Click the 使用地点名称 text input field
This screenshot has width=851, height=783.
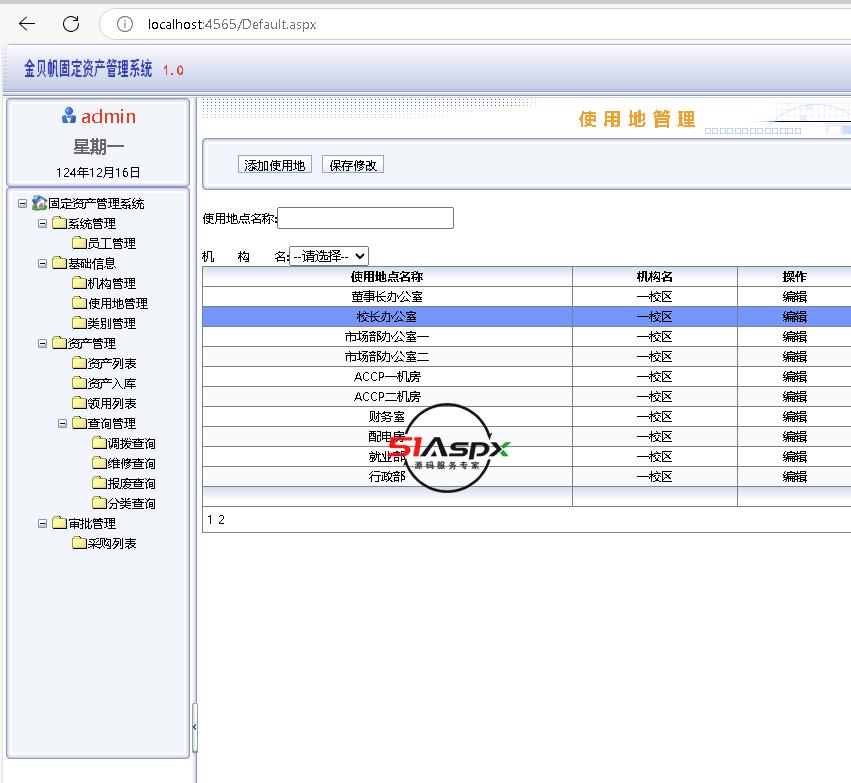(x=365, y=218)
